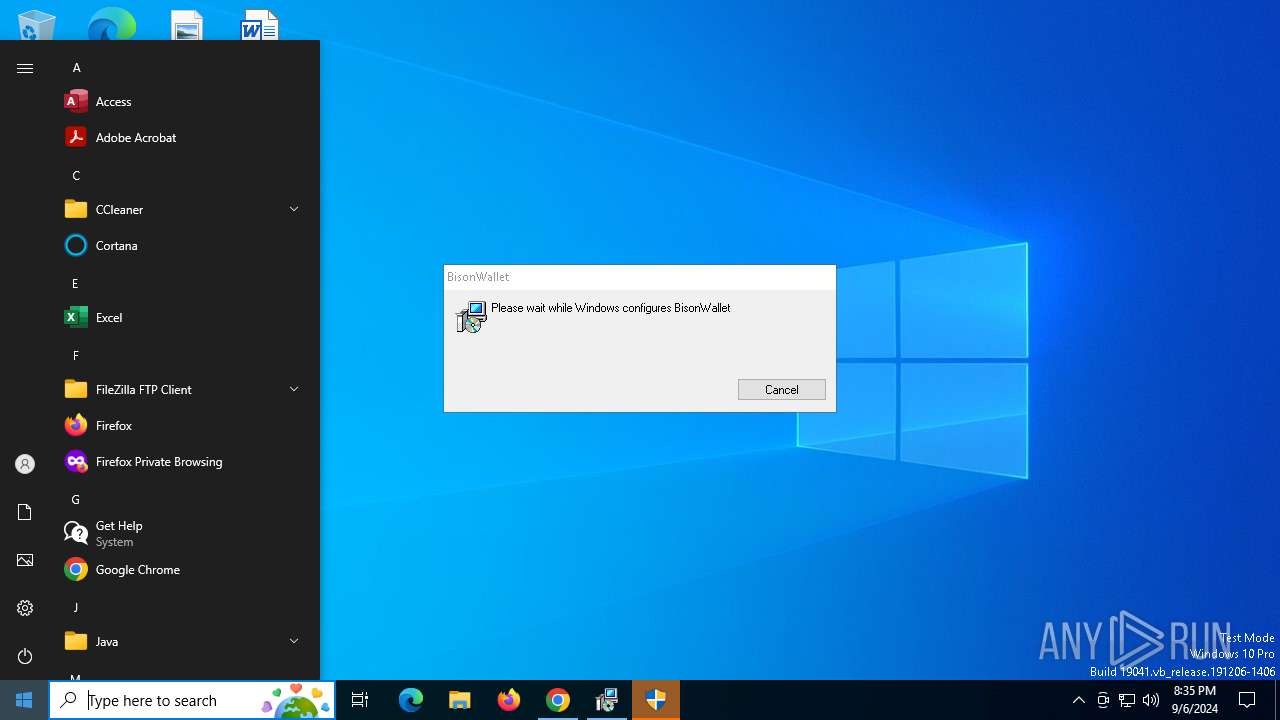
Task: Show hidden system tray icons
Action: coord(1078,700)
